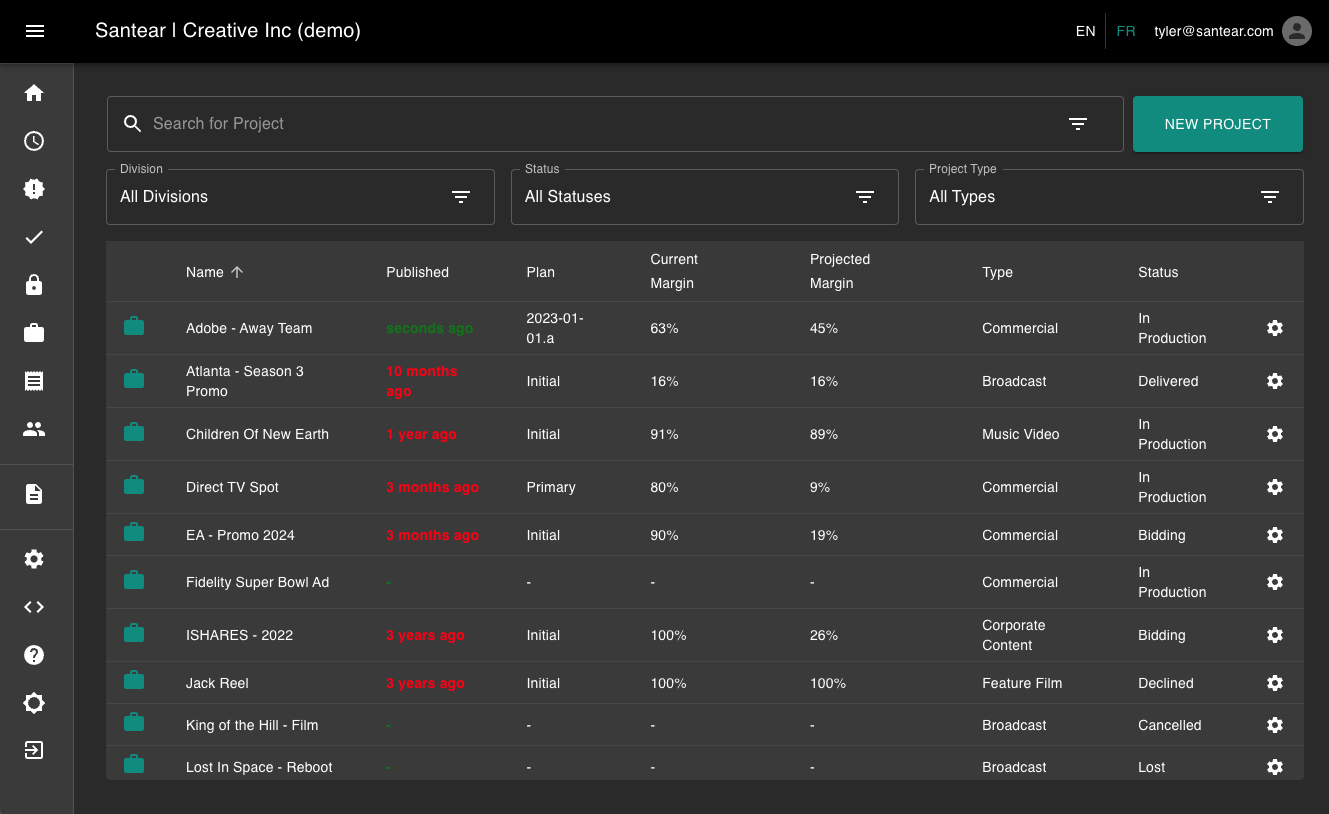Click briefcase icon for Jack Reel
Viewport: 1329px width, 814px height.
[x=134, y=681]
